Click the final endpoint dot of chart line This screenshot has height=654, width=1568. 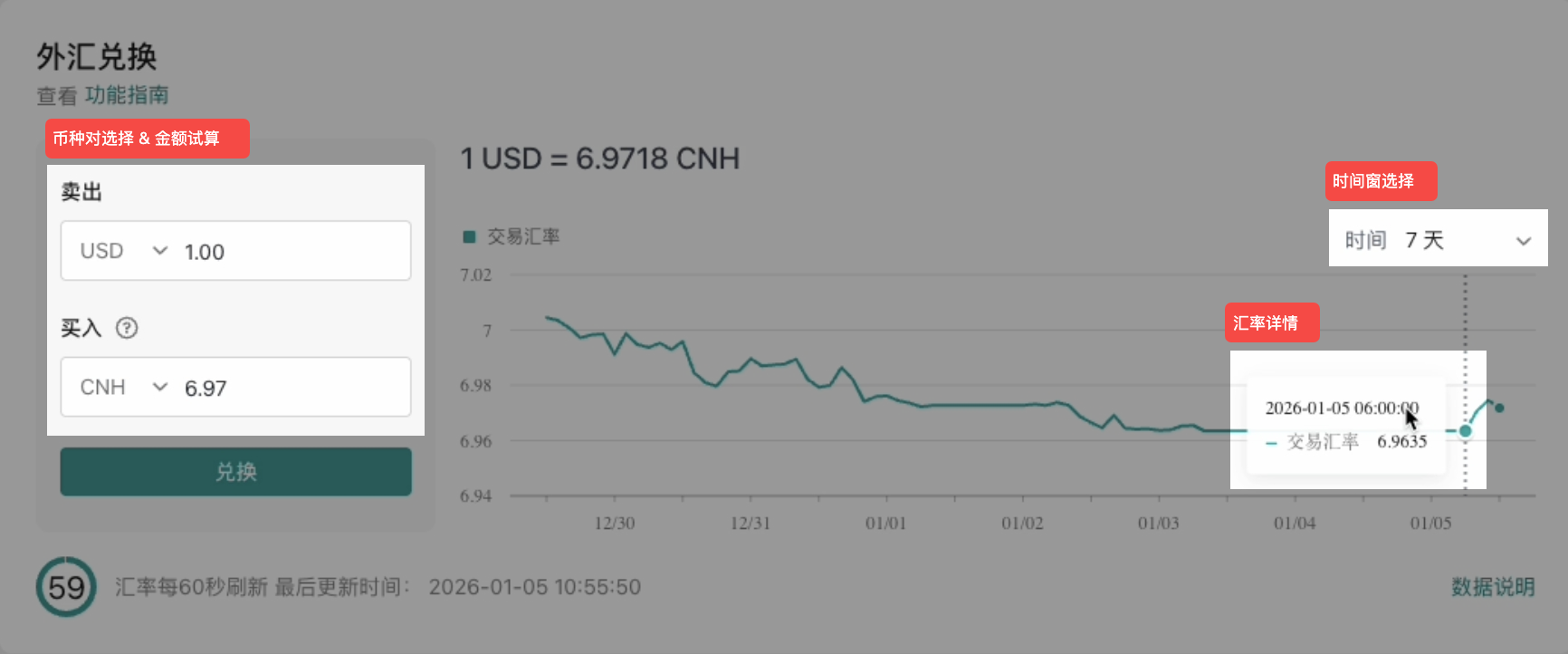1499,408
